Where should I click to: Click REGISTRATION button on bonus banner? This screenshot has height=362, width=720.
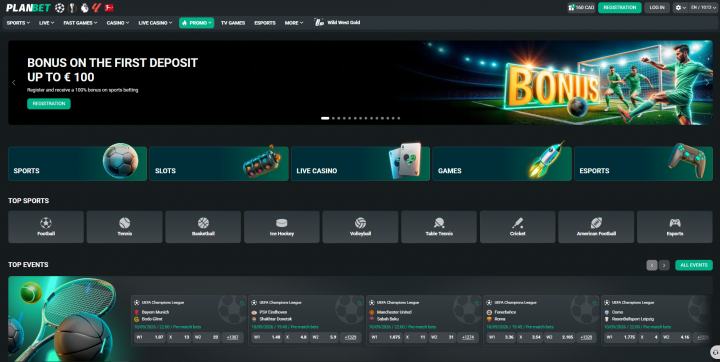coord(49,104)
